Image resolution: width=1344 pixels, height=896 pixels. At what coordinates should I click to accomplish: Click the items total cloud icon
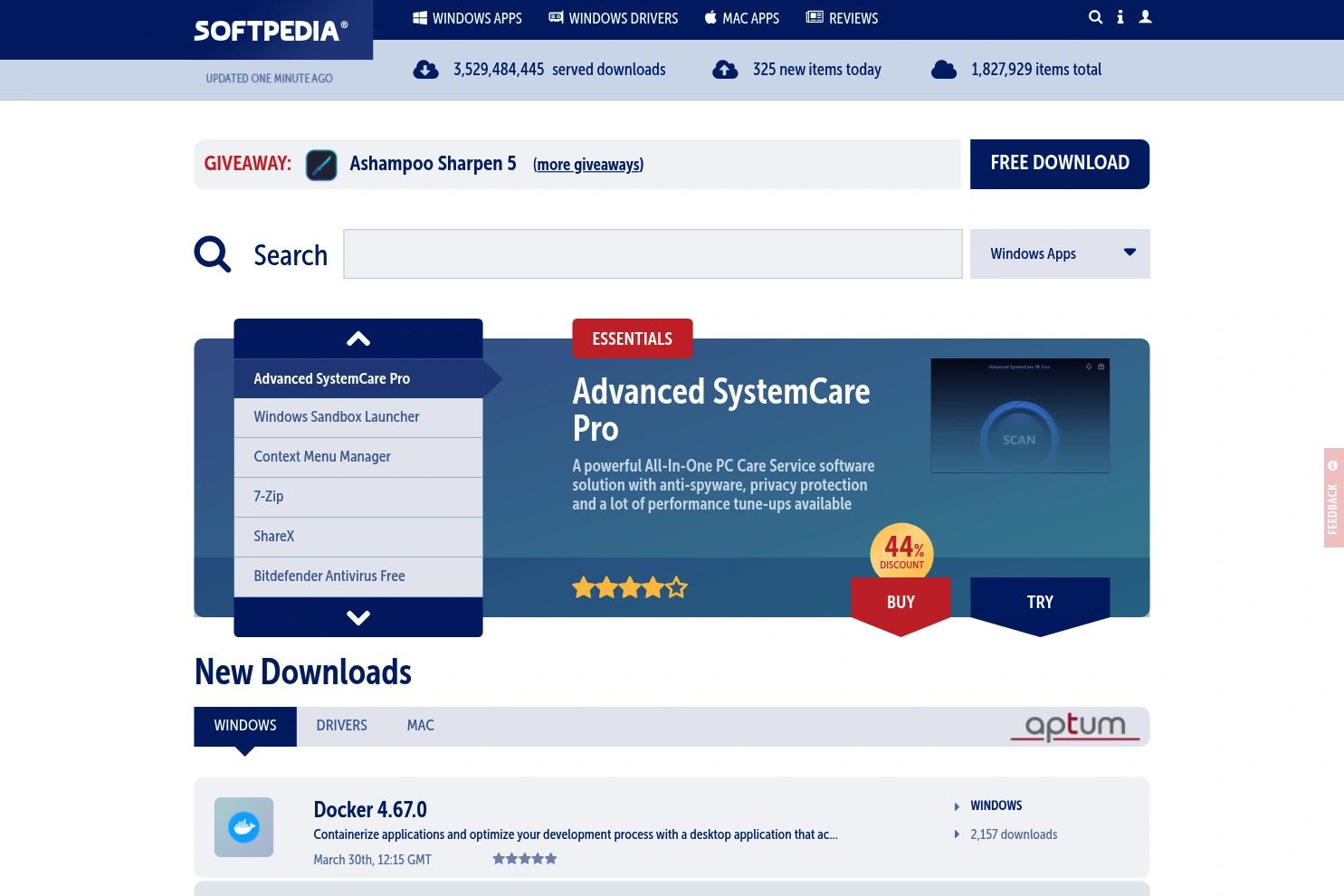click(x=944, y=70)
